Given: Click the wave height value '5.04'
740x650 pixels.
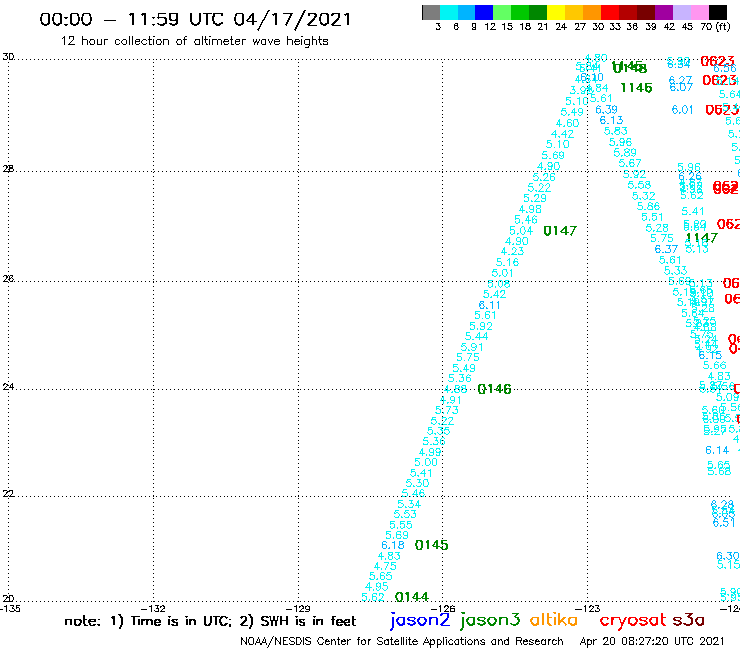Looking at the screenshot, I should (x=521, y=231).
